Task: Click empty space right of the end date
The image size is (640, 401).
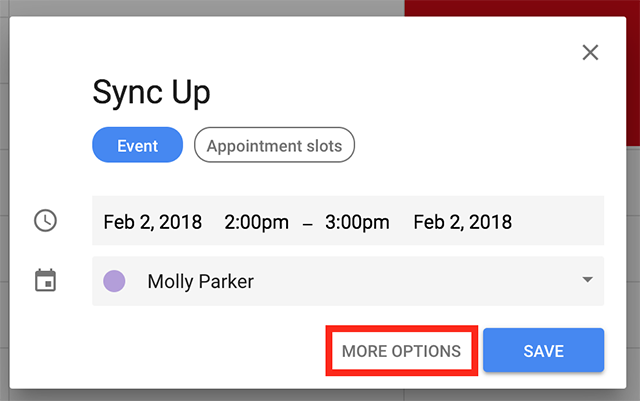Action: click(x=560, y=221)
